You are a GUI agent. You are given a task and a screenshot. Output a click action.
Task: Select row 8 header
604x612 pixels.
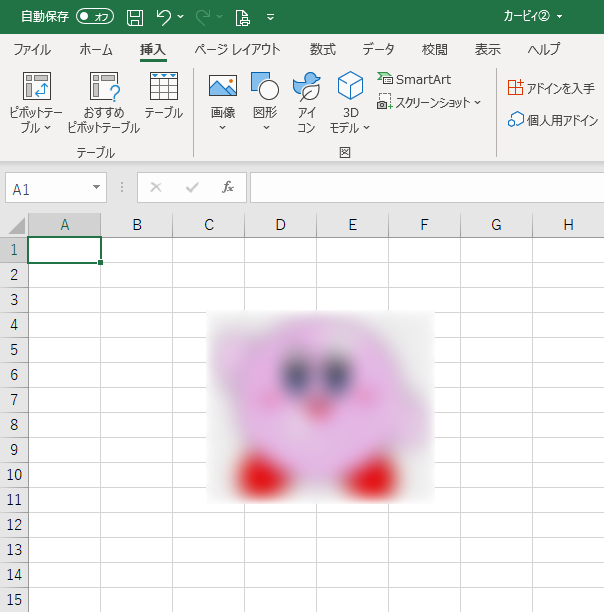pyautogui.click(x=14, y=425)
